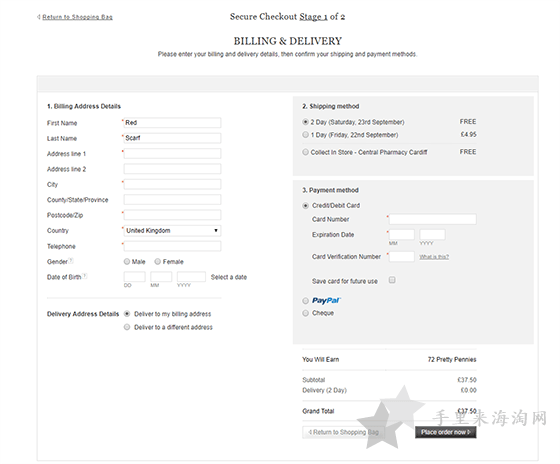The height and width of the screenshot is (464, 560).
Task: Click the Date of Birth help icon
Action: 85,276
